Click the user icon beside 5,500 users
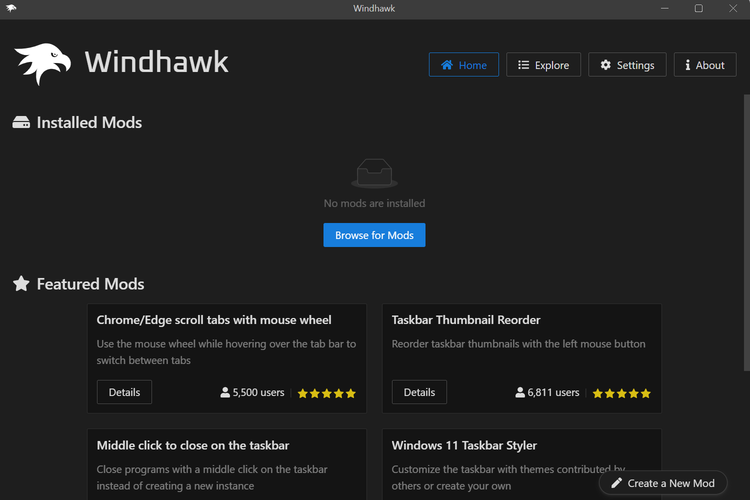750x500 pixels. (225, 392)
